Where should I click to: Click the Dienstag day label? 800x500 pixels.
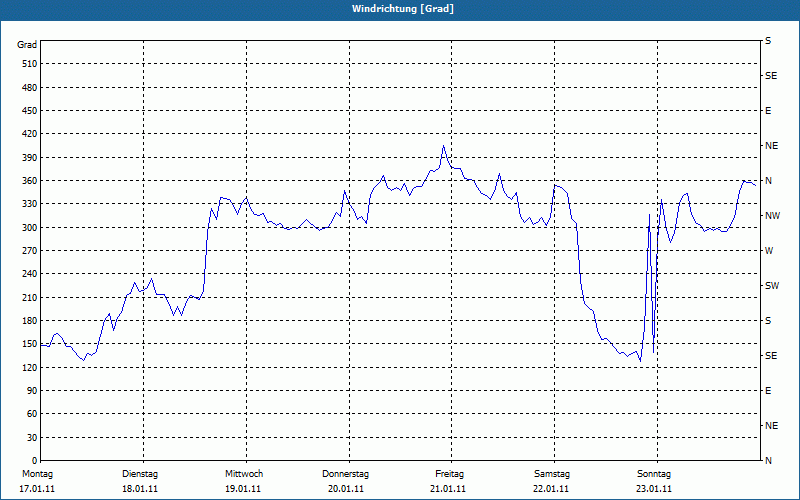pyautogui.click(x=140, y=474)
